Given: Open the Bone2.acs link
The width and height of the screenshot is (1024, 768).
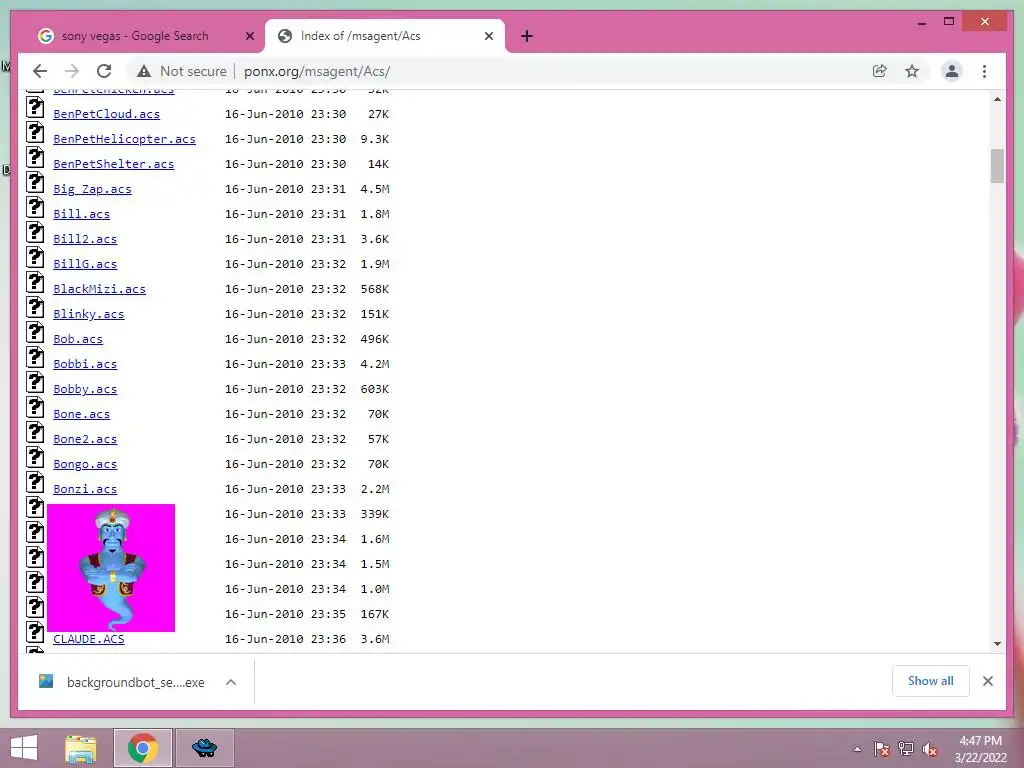Looking at the screenshot, I should tap(85, 439).
